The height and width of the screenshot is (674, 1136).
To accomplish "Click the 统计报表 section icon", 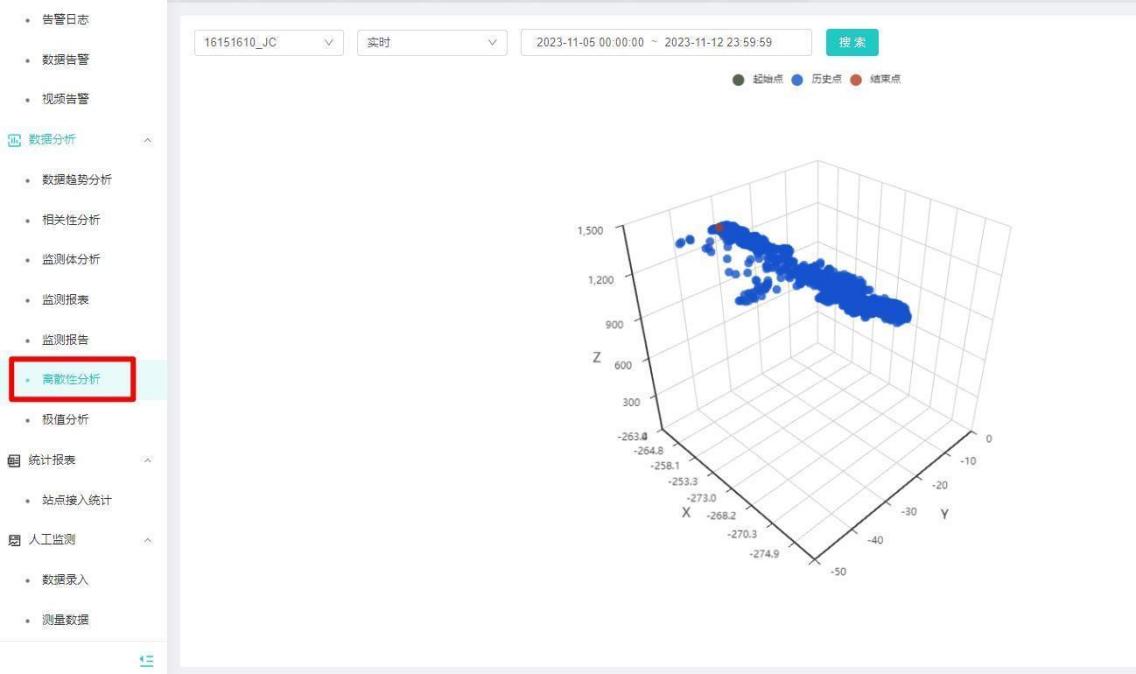I will [x=14, y=460].
